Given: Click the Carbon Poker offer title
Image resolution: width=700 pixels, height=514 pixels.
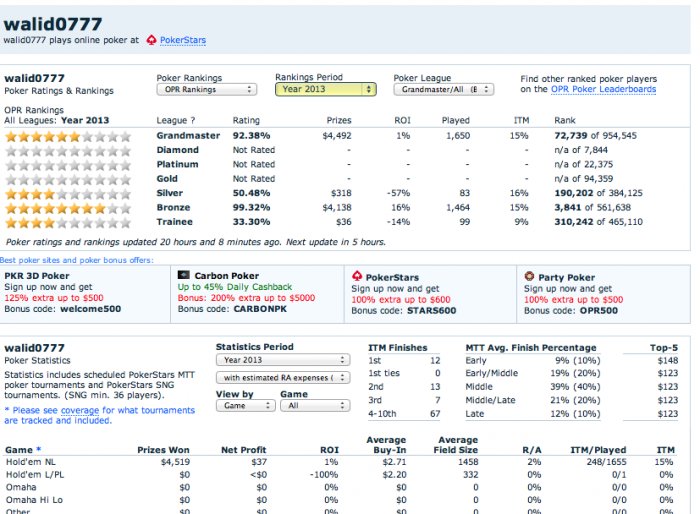Looking at the screenshot, I should point(227,276).
